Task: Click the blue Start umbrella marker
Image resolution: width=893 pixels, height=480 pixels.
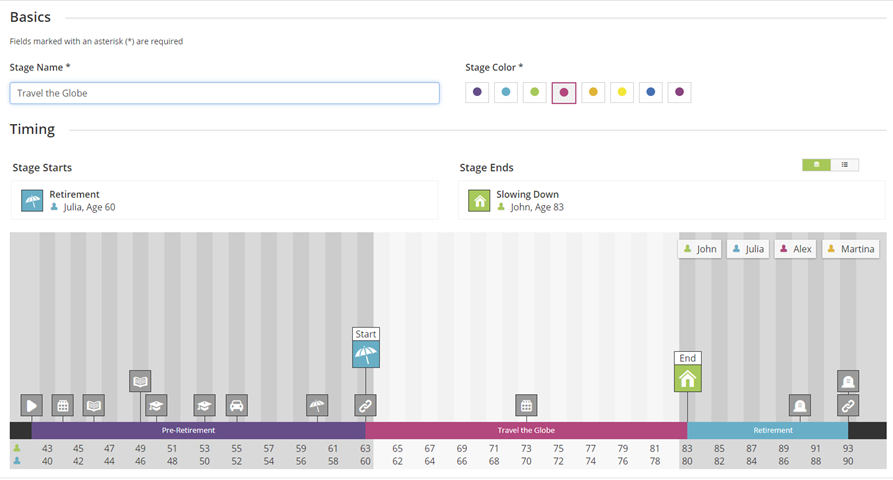Action: (x=366, y=354)
